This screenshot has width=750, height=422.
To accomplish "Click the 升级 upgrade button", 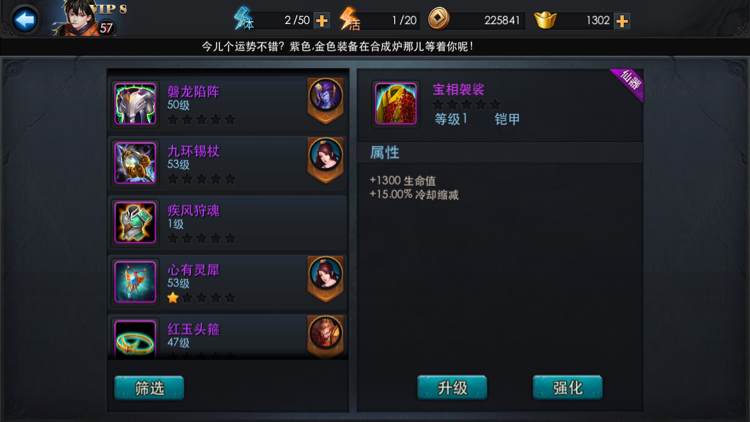I will pyautogui.click(x=452, y=388).
